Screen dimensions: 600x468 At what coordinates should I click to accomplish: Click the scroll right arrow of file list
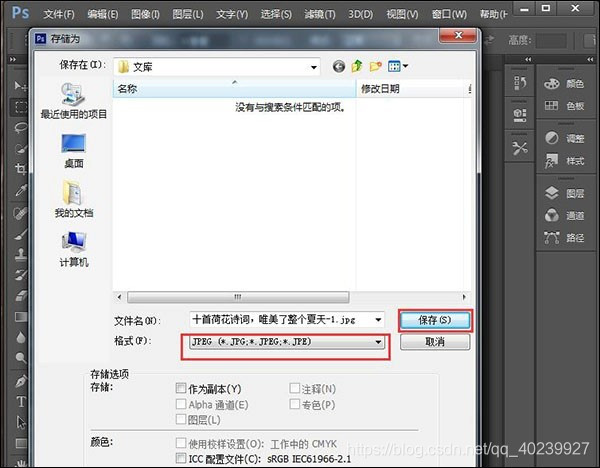pyautogui.click(x=464, y=297)
